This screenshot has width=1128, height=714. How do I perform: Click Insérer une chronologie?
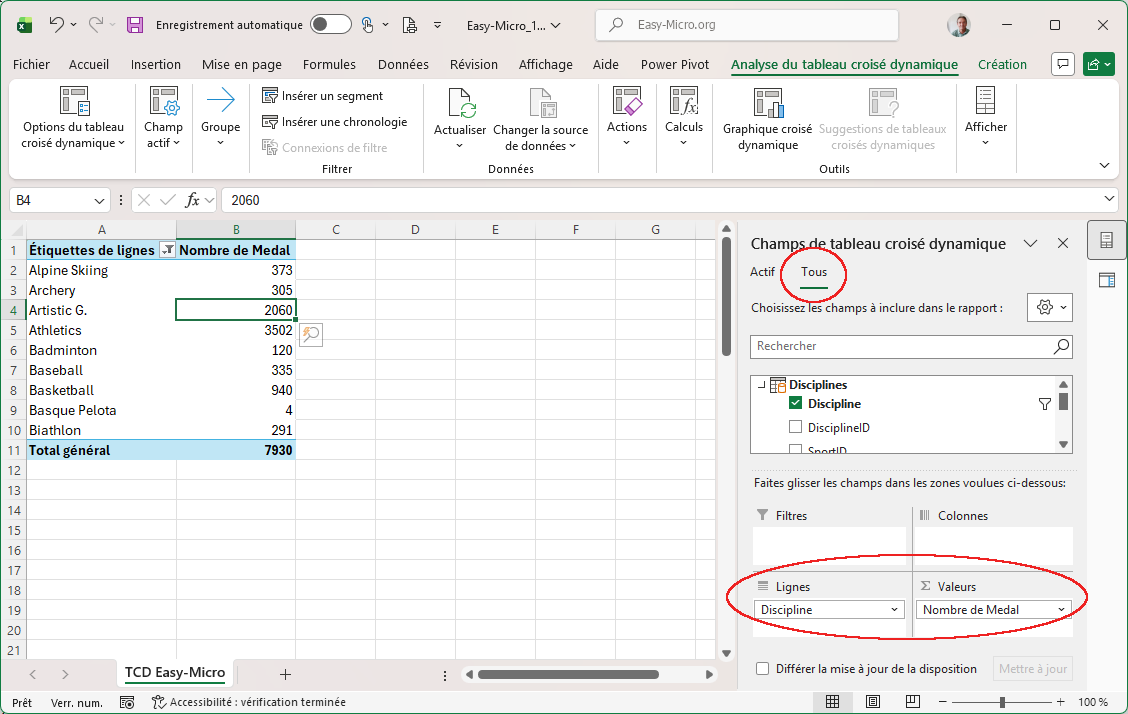tap(334, 122)
